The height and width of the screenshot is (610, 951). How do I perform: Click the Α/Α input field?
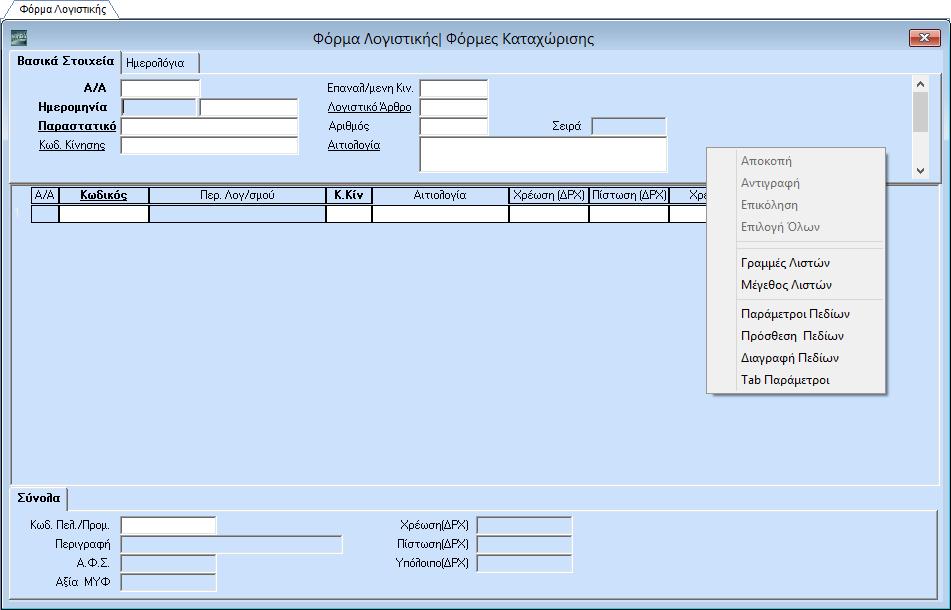click(160, 89)
